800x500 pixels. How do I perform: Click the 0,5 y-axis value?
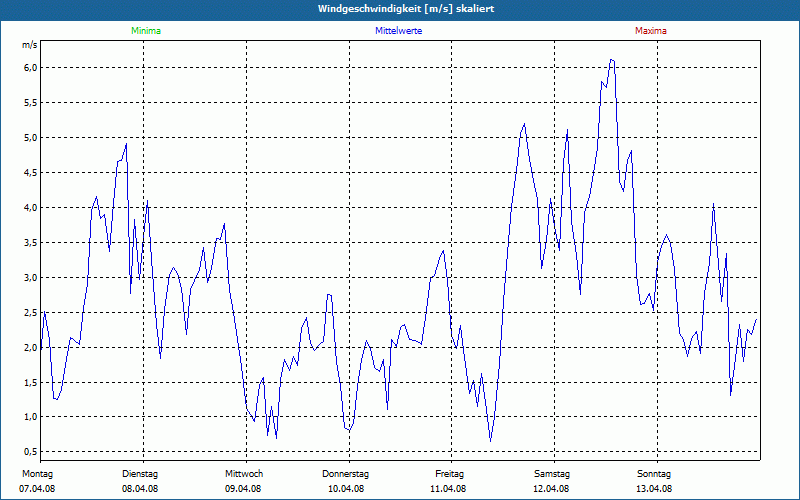click(x=31, y=452)
